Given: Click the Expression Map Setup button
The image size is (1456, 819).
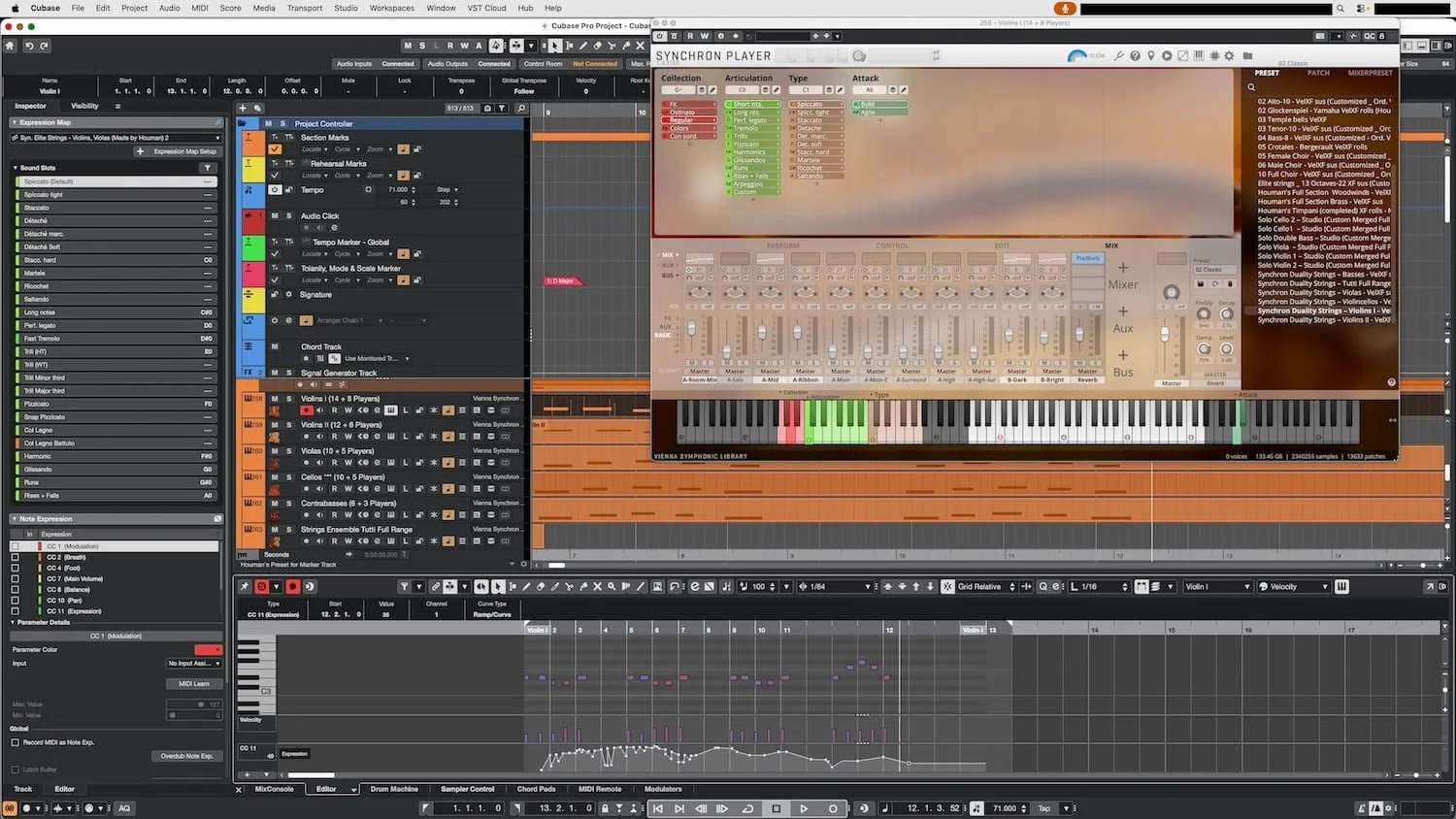Looking at the screenshot, I should (x=179, y=151).
